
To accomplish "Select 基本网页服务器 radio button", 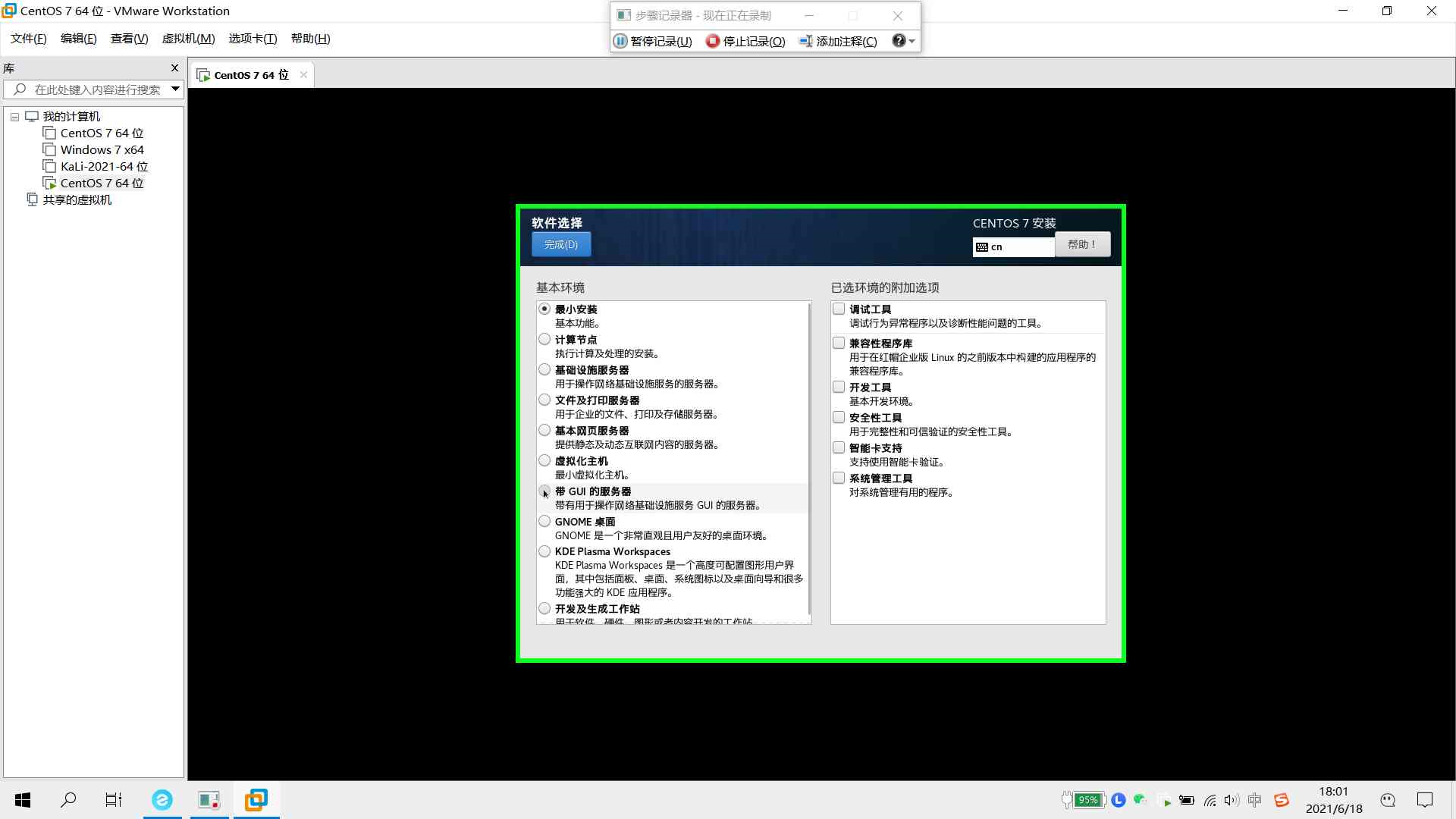I will (x=544, y=430).
